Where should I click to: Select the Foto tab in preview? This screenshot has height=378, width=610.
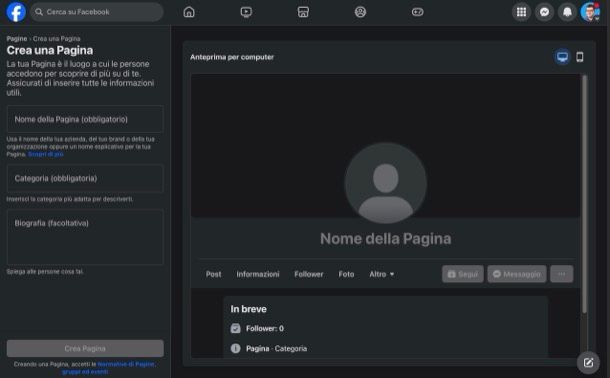point(346,274)
